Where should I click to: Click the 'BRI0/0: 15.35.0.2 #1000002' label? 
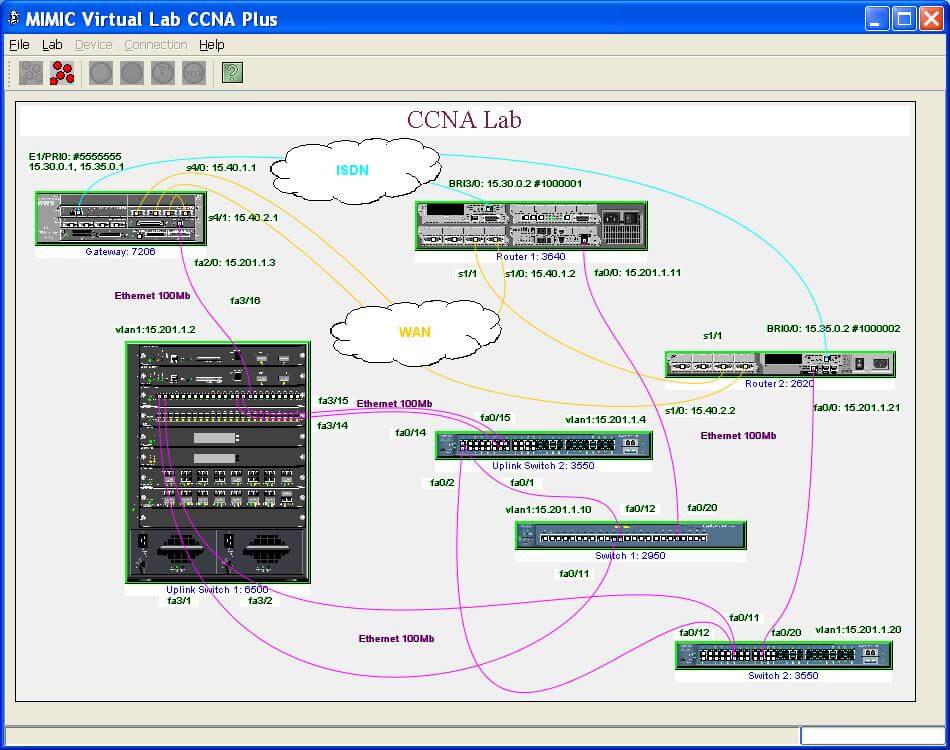tap(834, 328)
